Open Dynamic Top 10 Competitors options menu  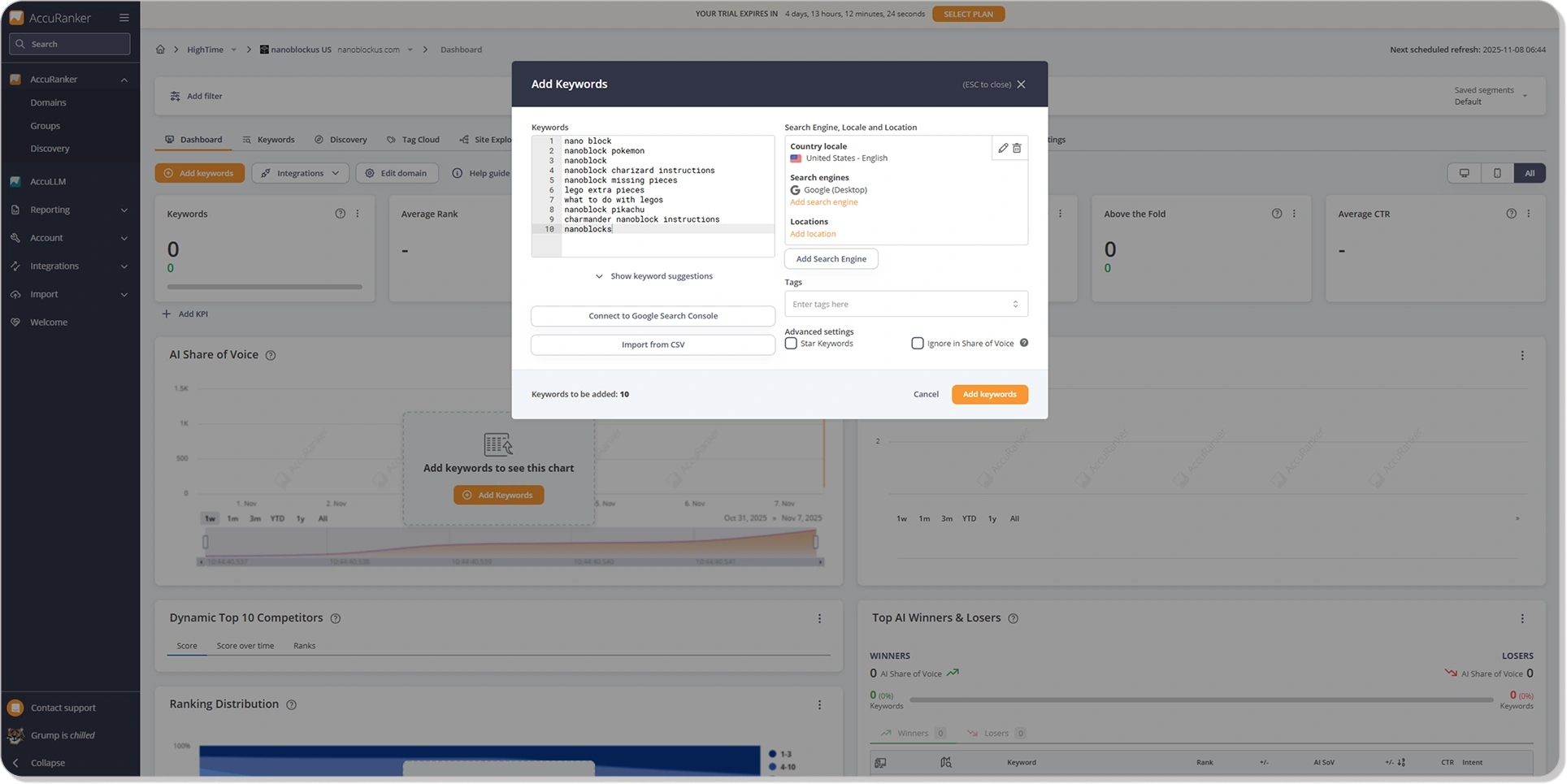tap(819, 618)
